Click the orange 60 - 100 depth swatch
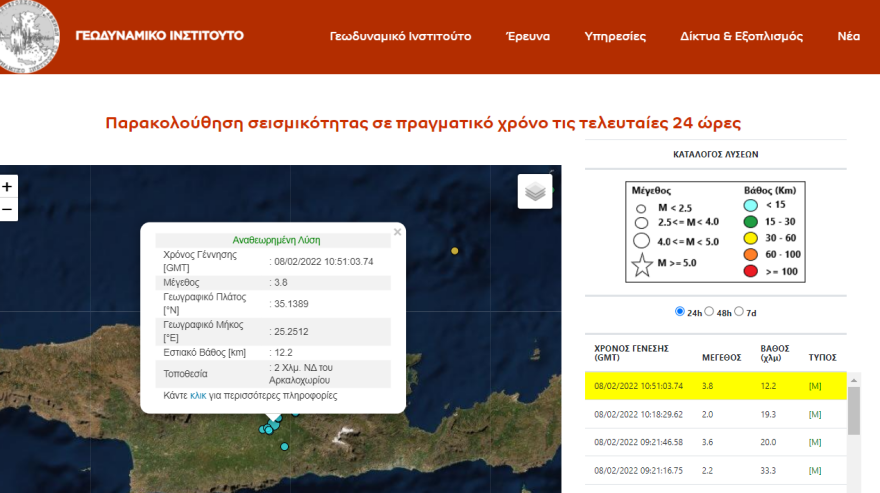Viewport: 880px width, 493px height. (x=750, y=254)
